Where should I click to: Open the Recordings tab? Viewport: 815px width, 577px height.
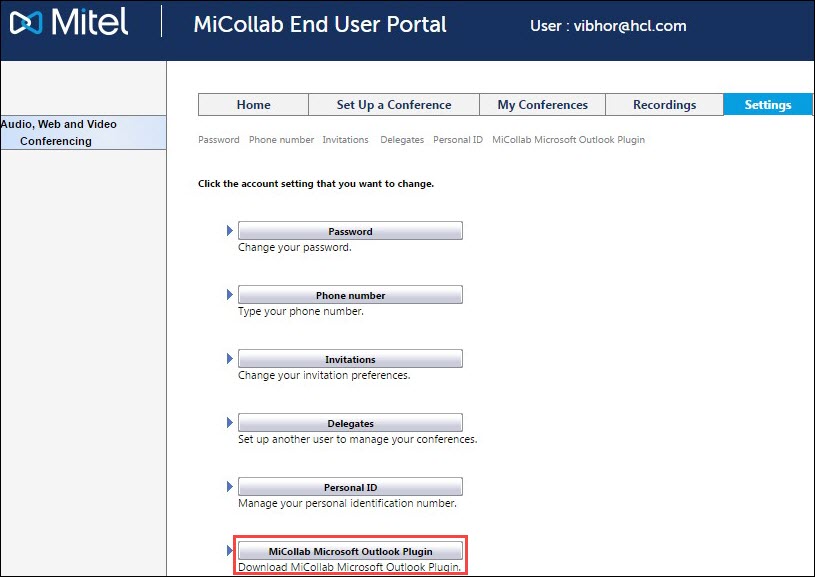pyautogui.click(x=664, y=104)
